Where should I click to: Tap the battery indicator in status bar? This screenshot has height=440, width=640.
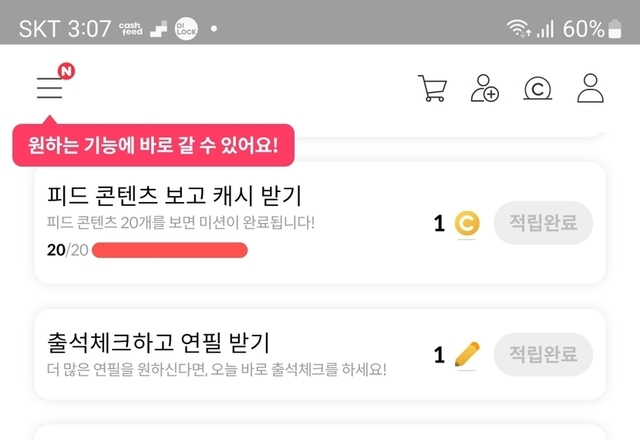coord(614,29)
